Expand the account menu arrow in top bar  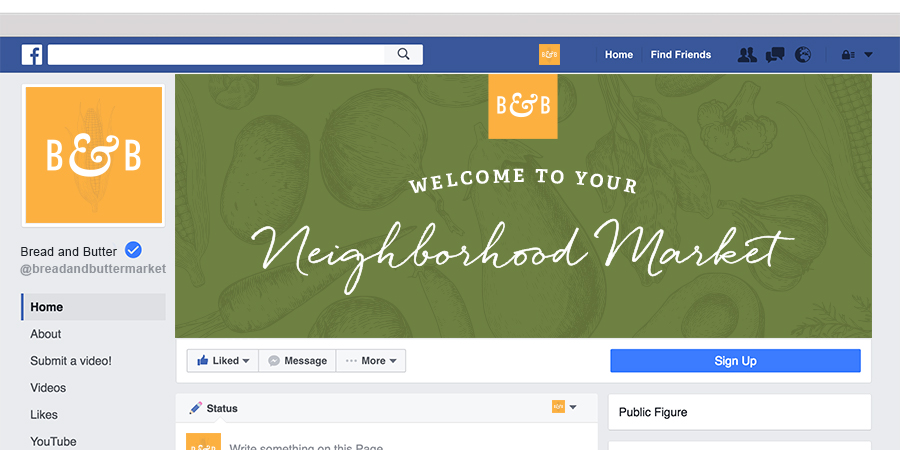tap(868, 55)
